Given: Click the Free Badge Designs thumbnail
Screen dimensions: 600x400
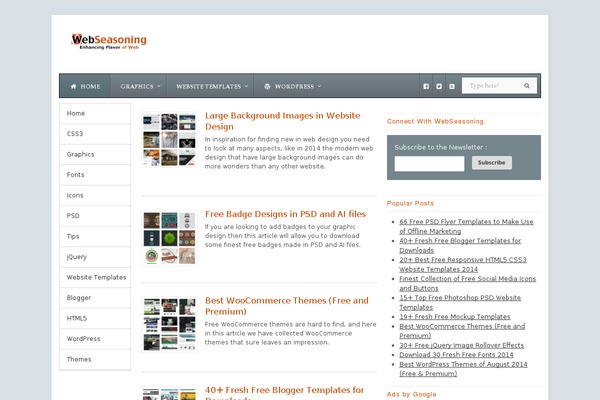Looking at the screenshot, I should 169,238.
